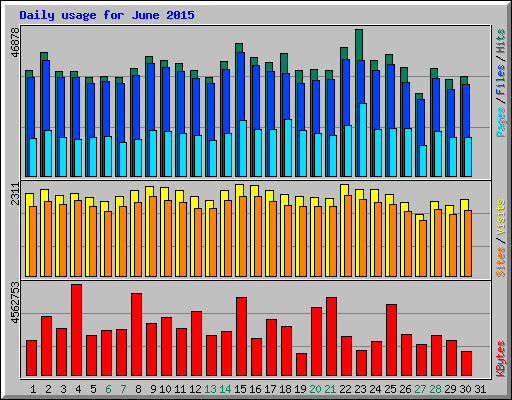The width and height of the screenshot is (512, 400).
Task: Click the title 'Daily usage for June 2015'
Action: (107, 15)
